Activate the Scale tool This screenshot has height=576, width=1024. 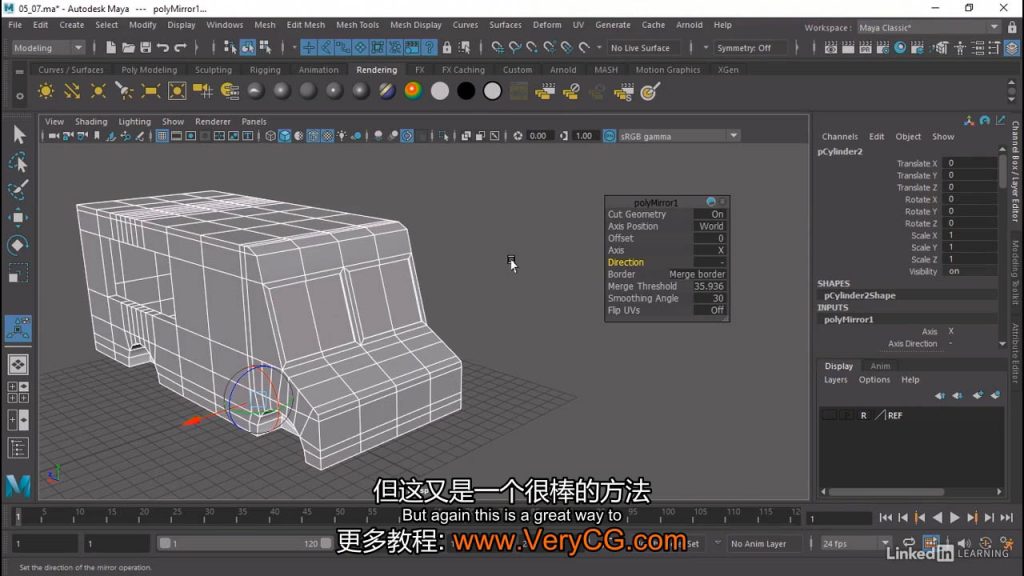click(x=18, y=272)
